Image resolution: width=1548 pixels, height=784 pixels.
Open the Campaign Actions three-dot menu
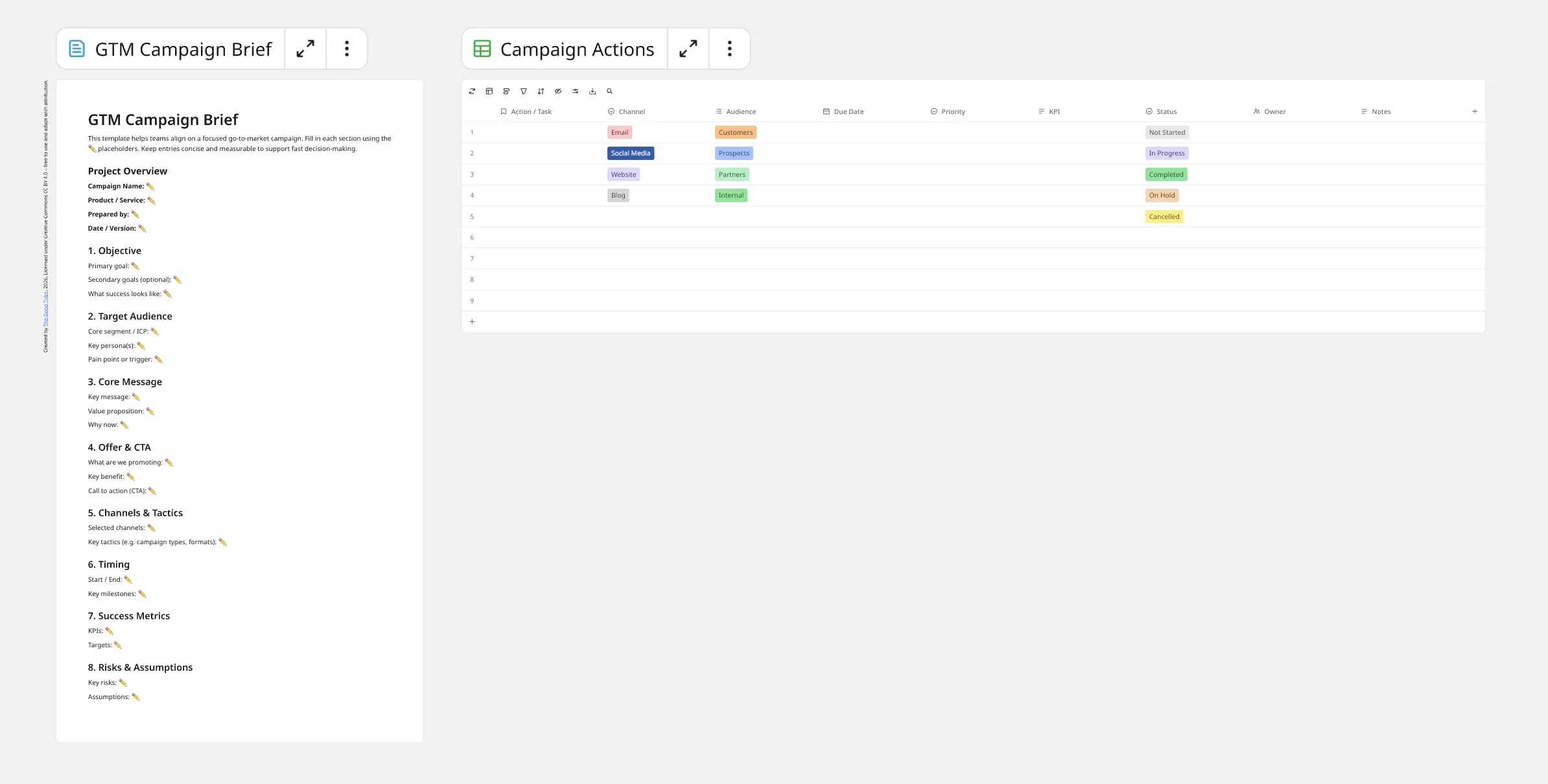729,48
